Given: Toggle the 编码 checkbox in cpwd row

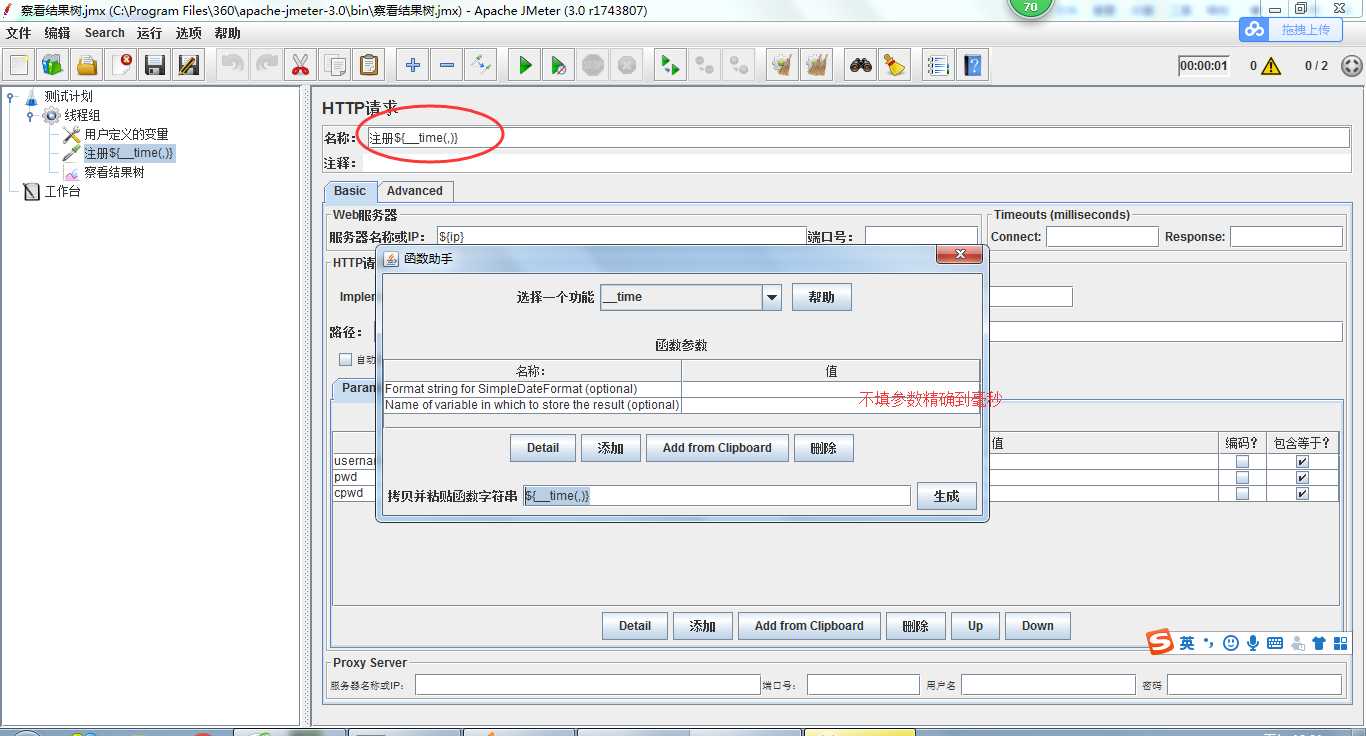Looking at the screenshot, I should pos(1242,494).
